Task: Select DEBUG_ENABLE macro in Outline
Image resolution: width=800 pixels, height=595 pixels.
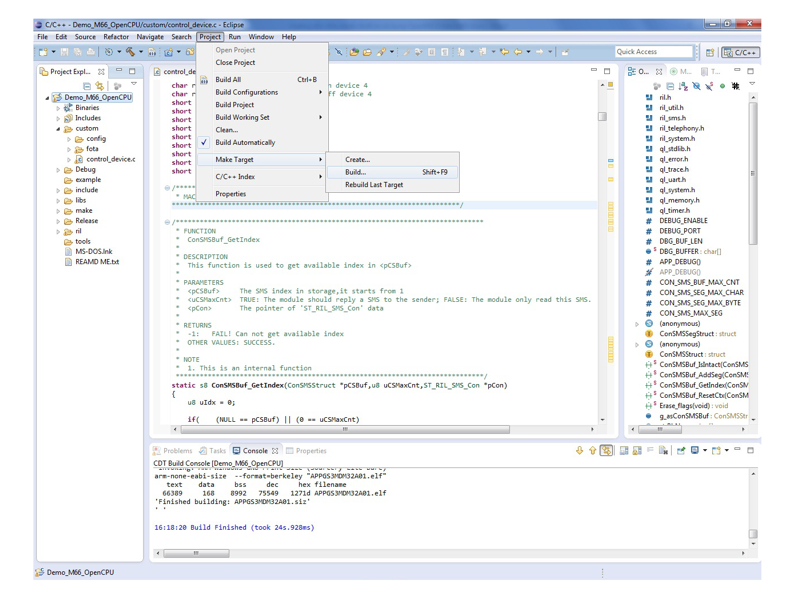Action: (x=677, y=221)
